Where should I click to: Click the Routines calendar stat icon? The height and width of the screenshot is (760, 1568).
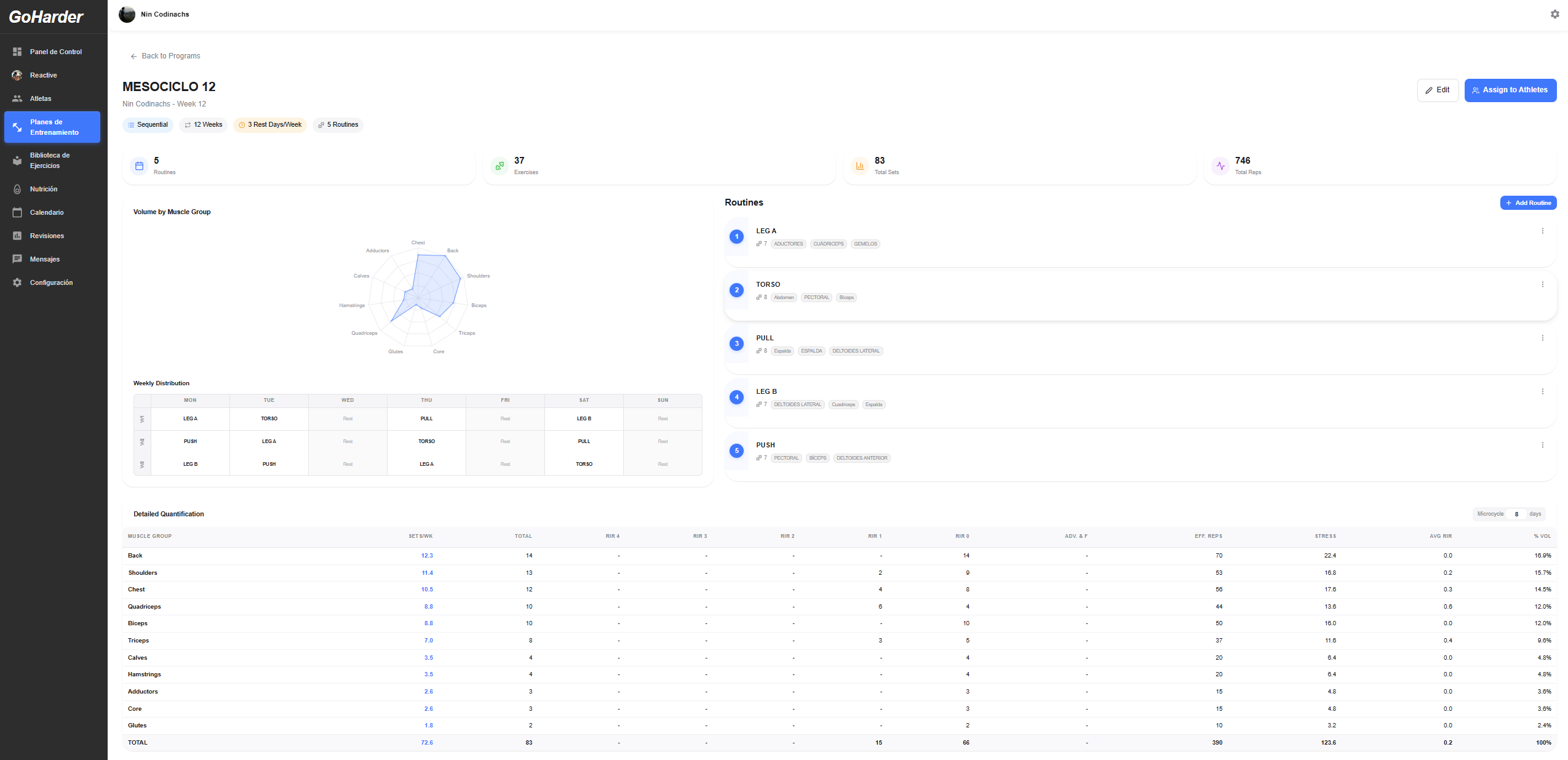139,166
